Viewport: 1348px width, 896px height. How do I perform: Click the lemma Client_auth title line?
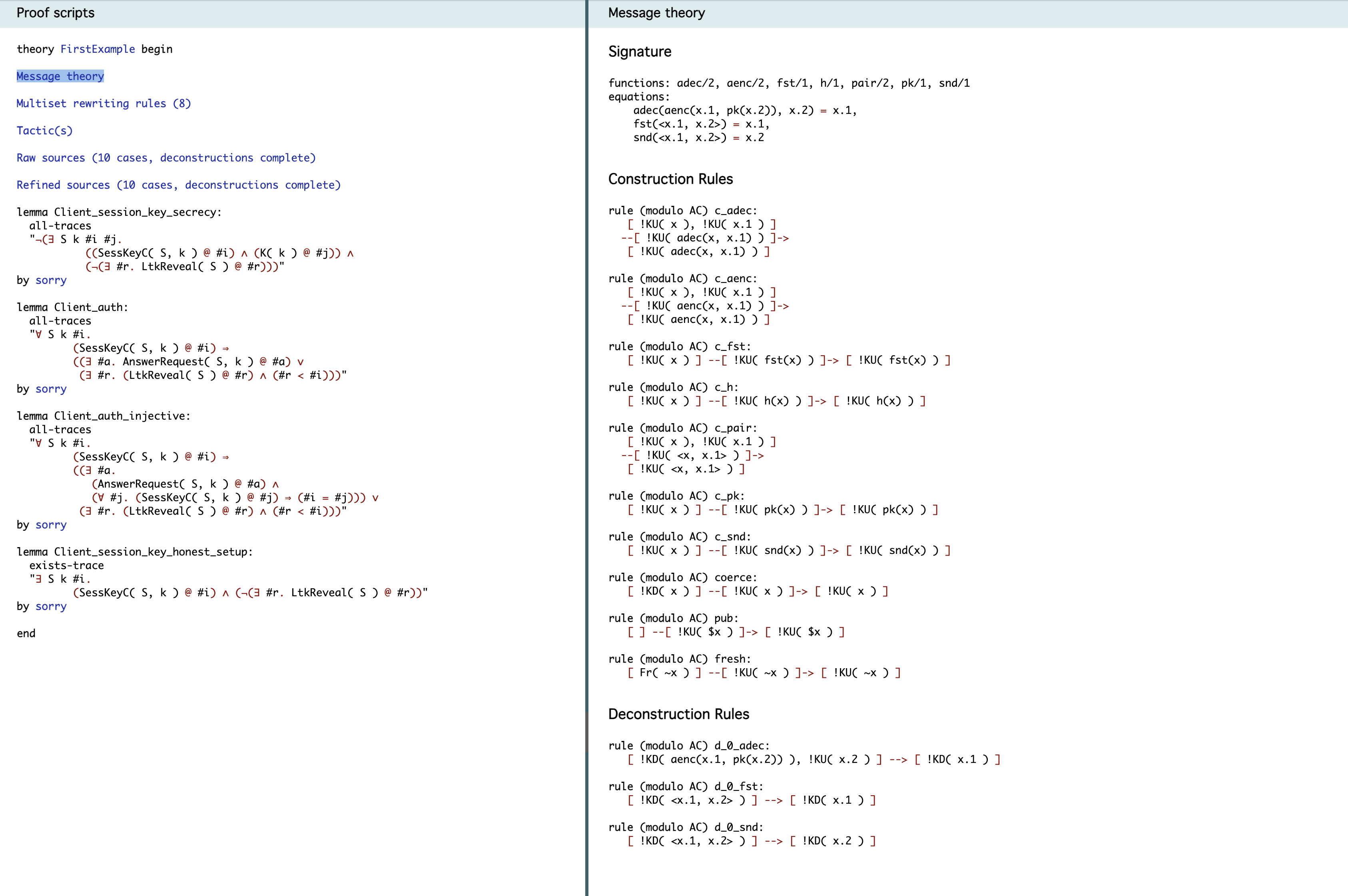click(x=72, y=307)
